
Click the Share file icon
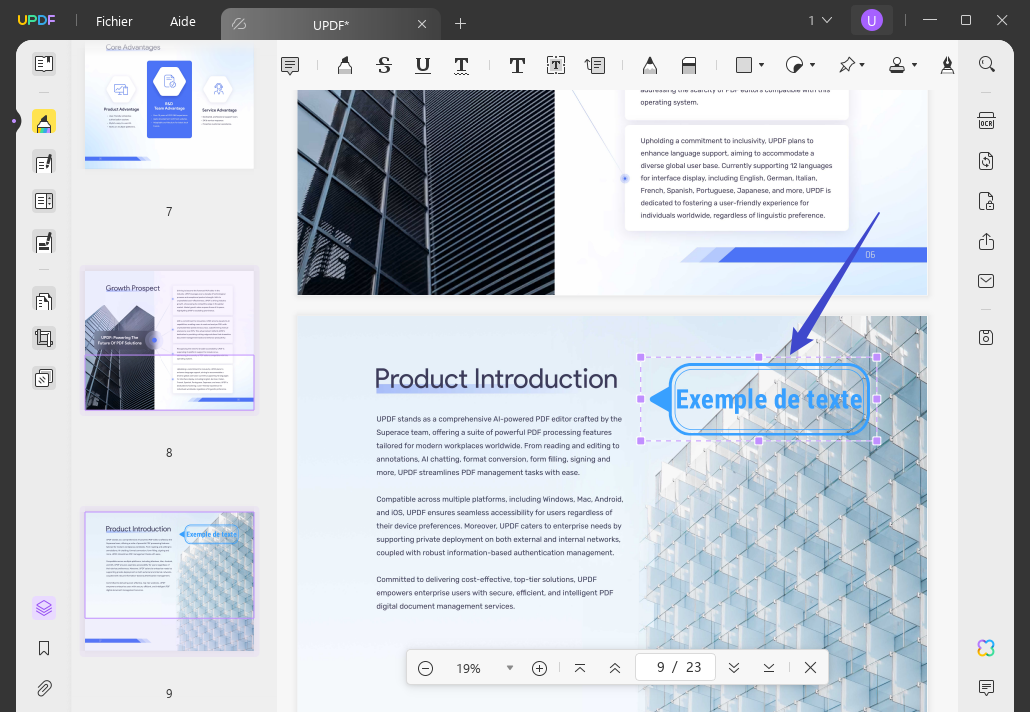point(986,242)
